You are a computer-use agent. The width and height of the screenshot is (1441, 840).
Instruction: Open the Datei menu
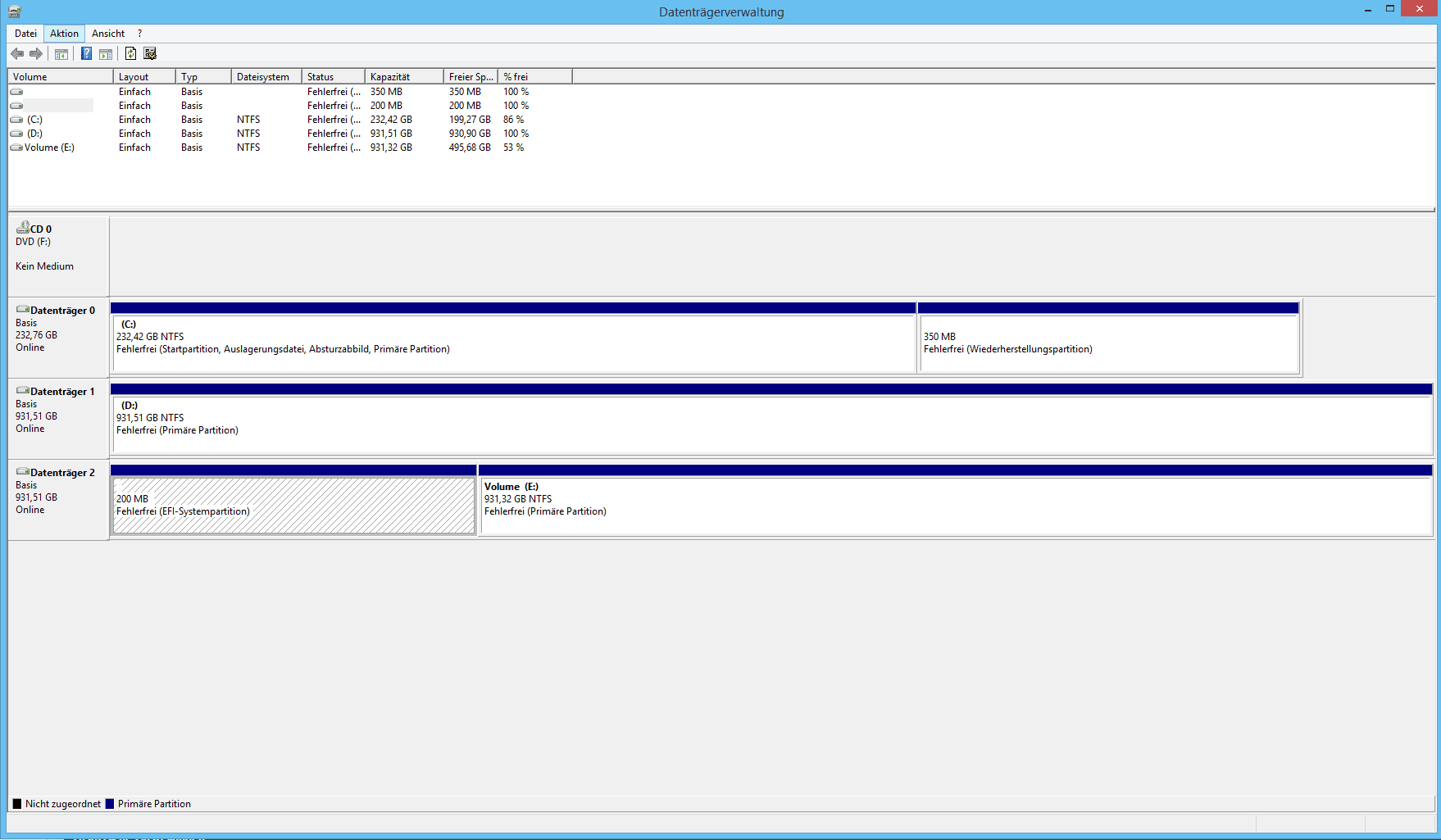[25, 34]
